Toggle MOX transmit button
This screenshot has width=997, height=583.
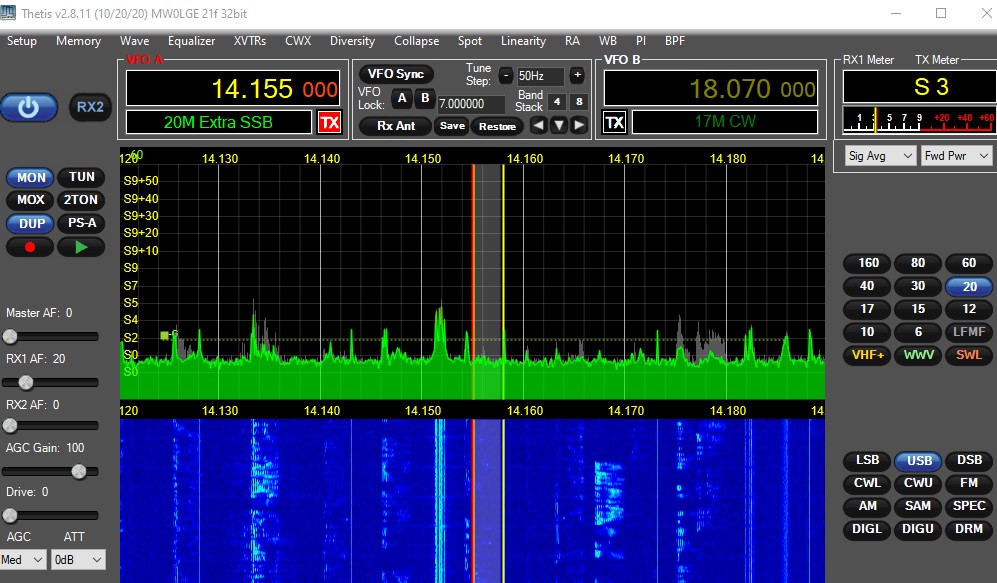(x=31, y=200)
